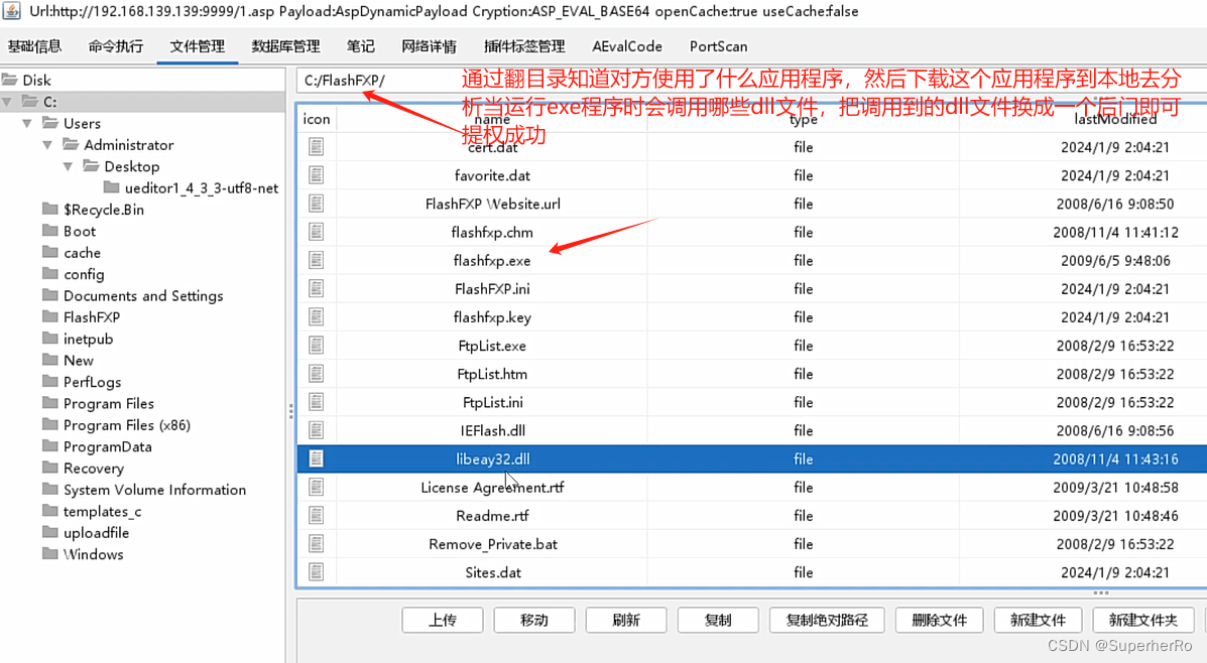The width and height of the screenshot is (1207, 663).
Task: Click the folder icon of Windows
Action: 50,554
